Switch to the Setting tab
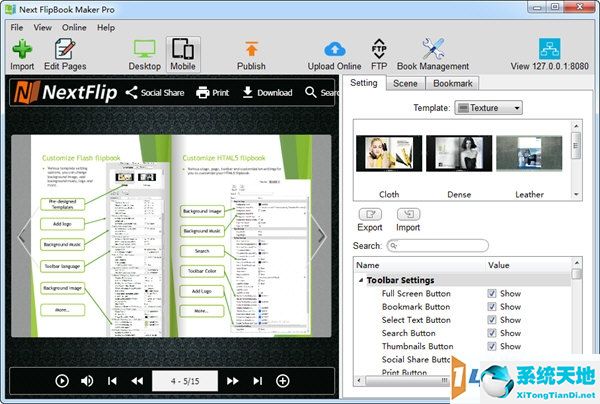The width and height of the screenshot is (600, 404). 364,83
